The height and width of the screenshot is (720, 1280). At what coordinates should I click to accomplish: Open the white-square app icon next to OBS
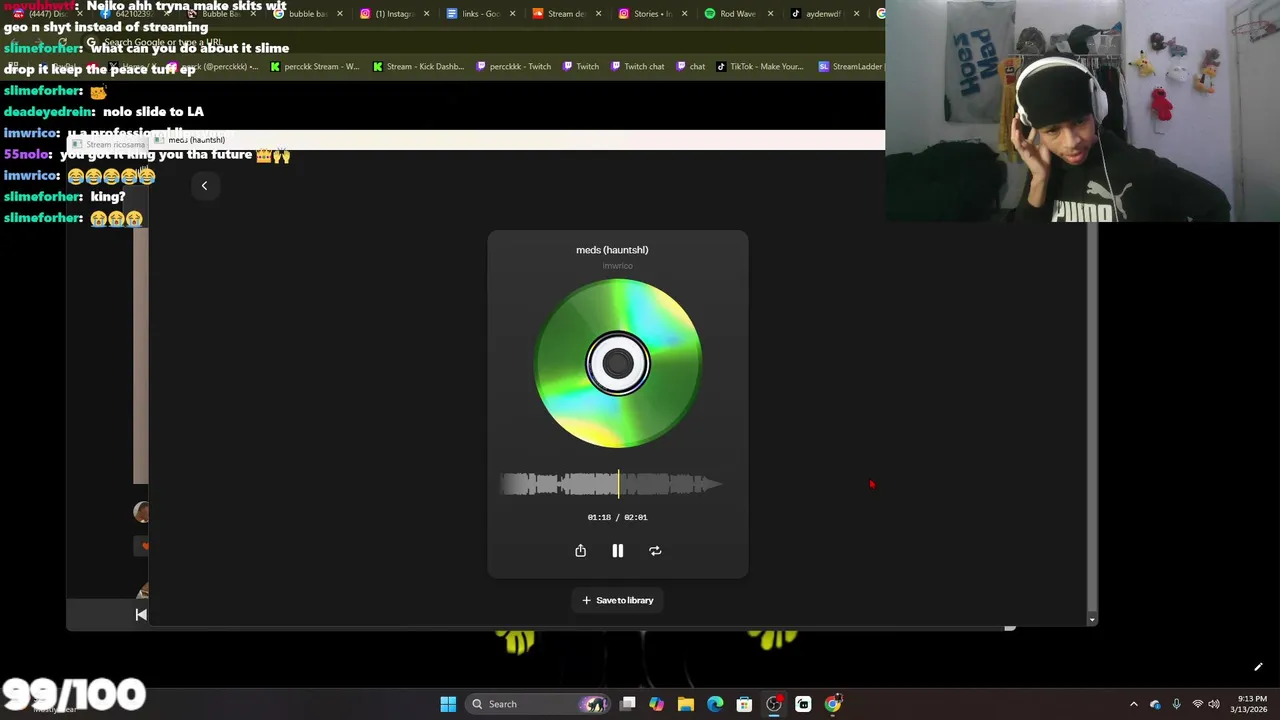pyautogui.click(x=803, y=704)
